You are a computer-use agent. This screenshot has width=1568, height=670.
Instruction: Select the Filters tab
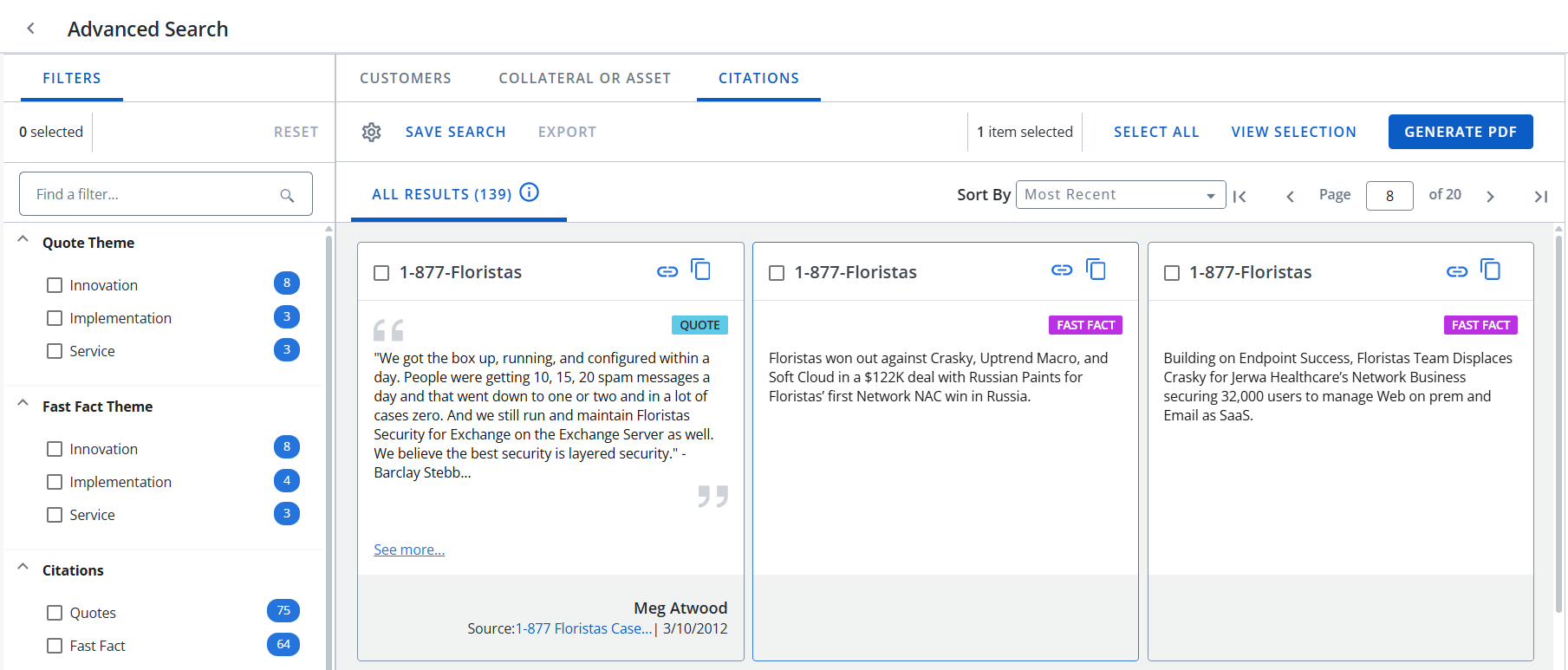point(72,78)
